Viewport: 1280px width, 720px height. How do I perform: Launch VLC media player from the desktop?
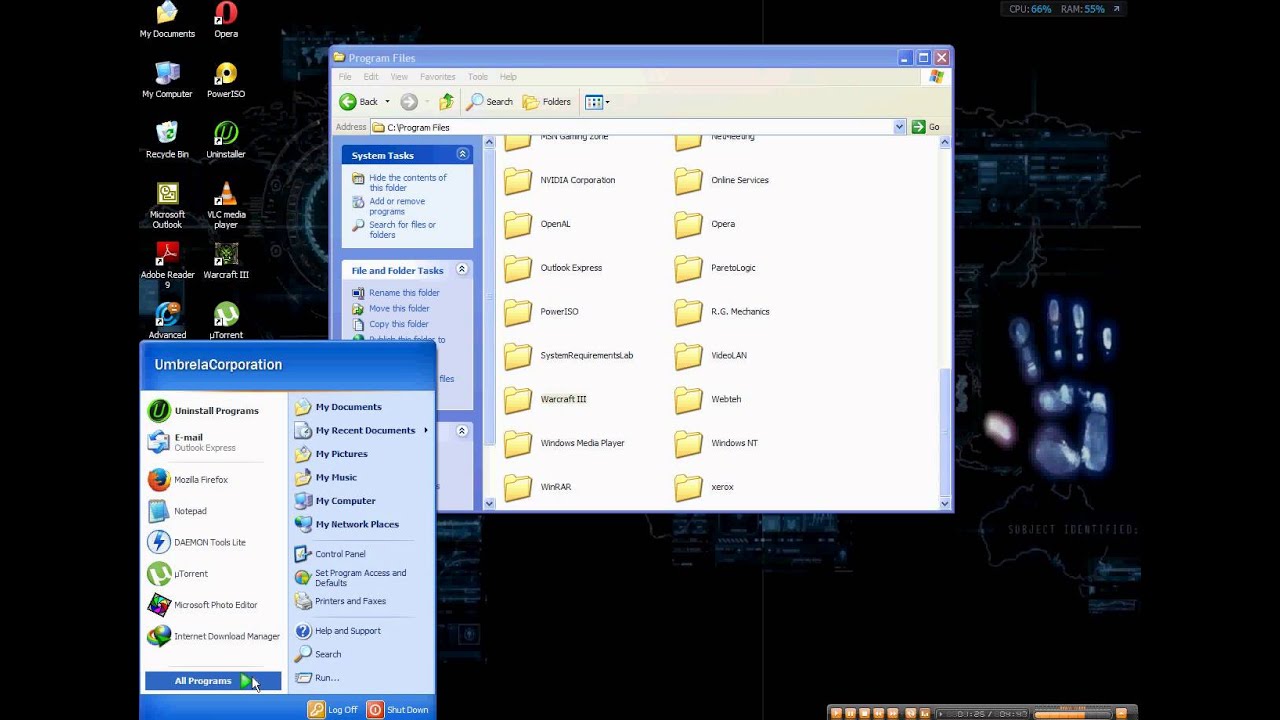pos(226,205)
